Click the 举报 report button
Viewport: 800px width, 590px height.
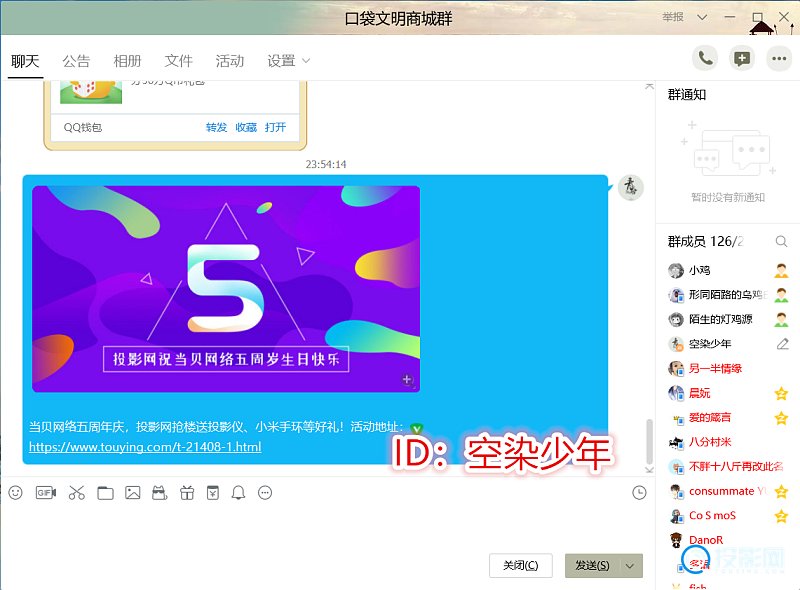[673, 17]
